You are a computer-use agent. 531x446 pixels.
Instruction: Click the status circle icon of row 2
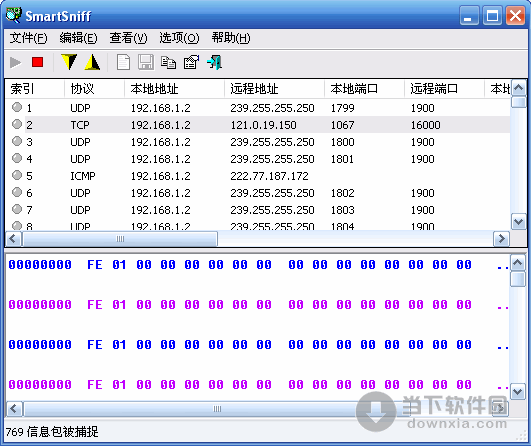click(x=17, y=124)
